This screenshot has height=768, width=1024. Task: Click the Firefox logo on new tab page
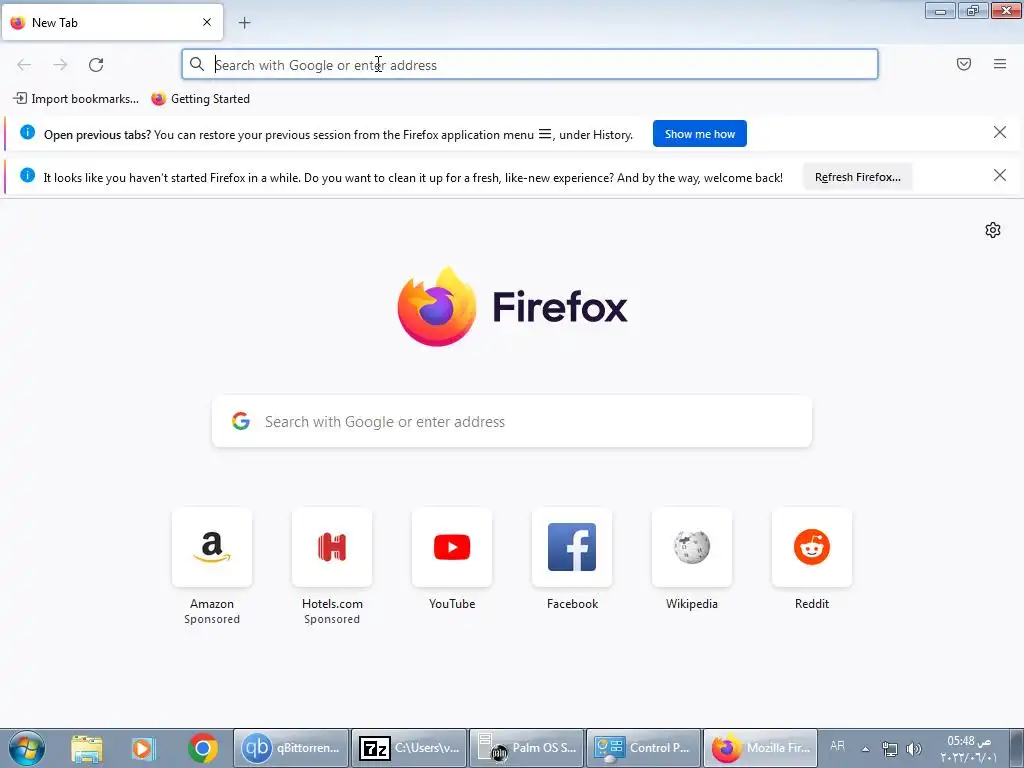[x=512, y=306]
